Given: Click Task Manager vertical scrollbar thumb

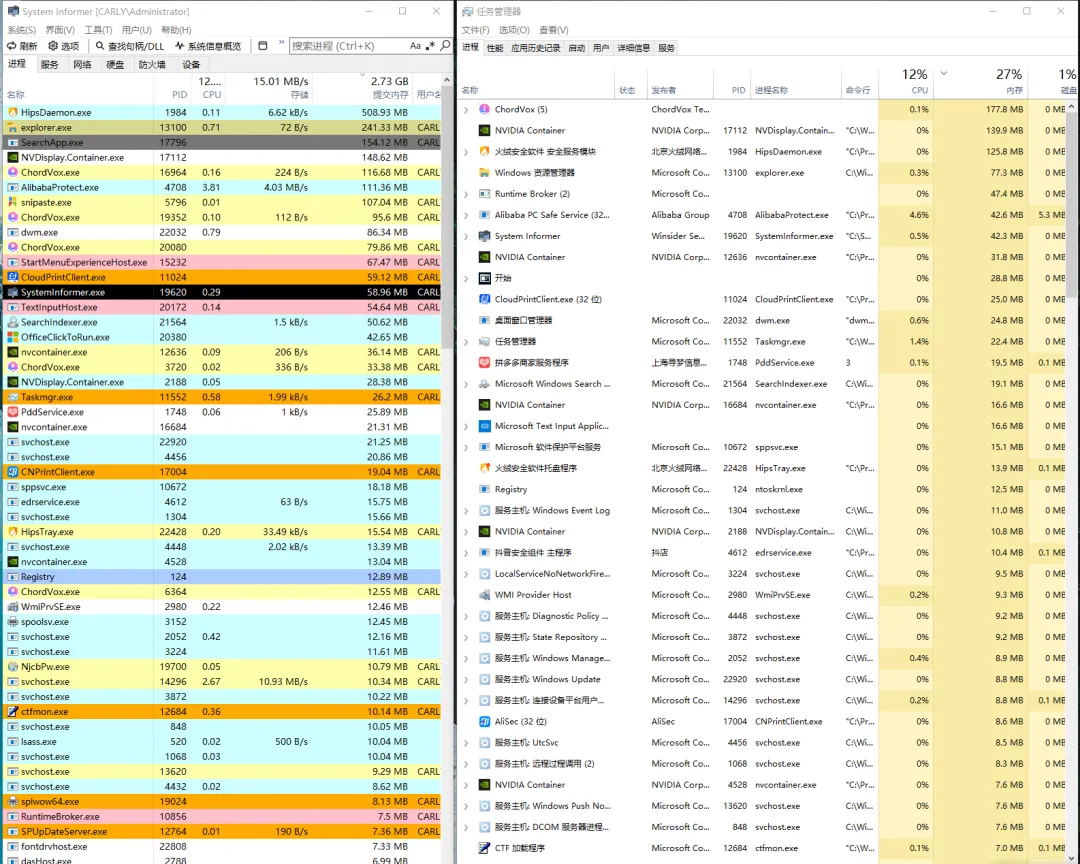Looking at the screenshot, I should tap(1072, 207).
